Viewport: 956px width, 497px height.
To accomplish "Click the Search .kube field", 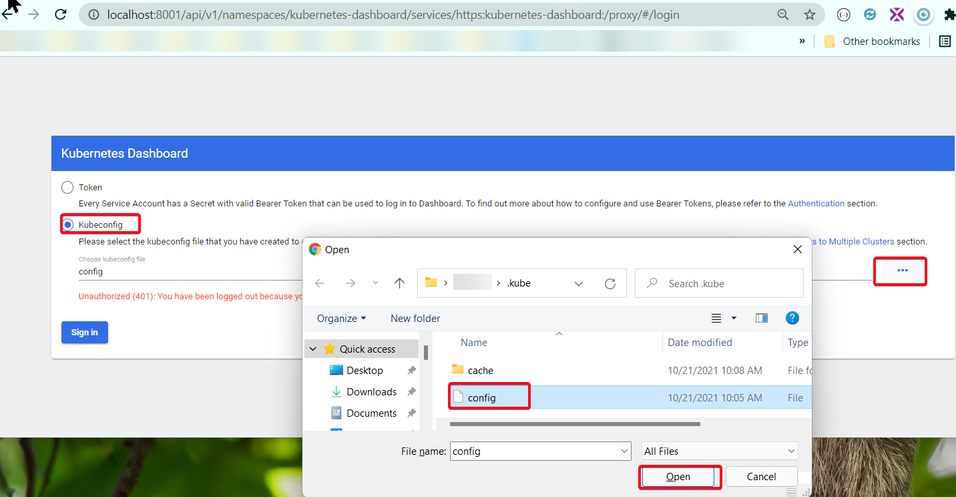I will click(719, 284).
